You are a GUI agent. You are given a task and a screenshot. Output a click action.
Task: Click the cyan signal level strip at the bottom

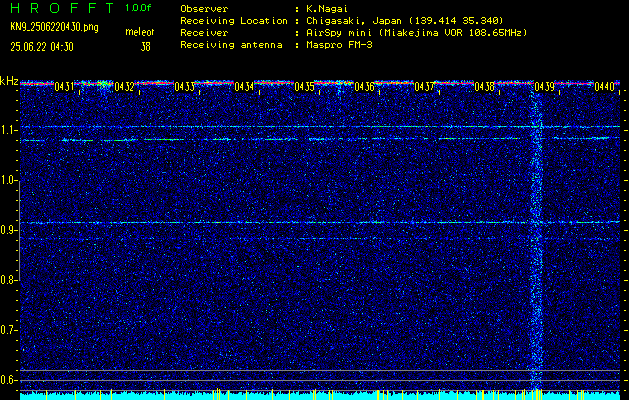click(320, 396)
